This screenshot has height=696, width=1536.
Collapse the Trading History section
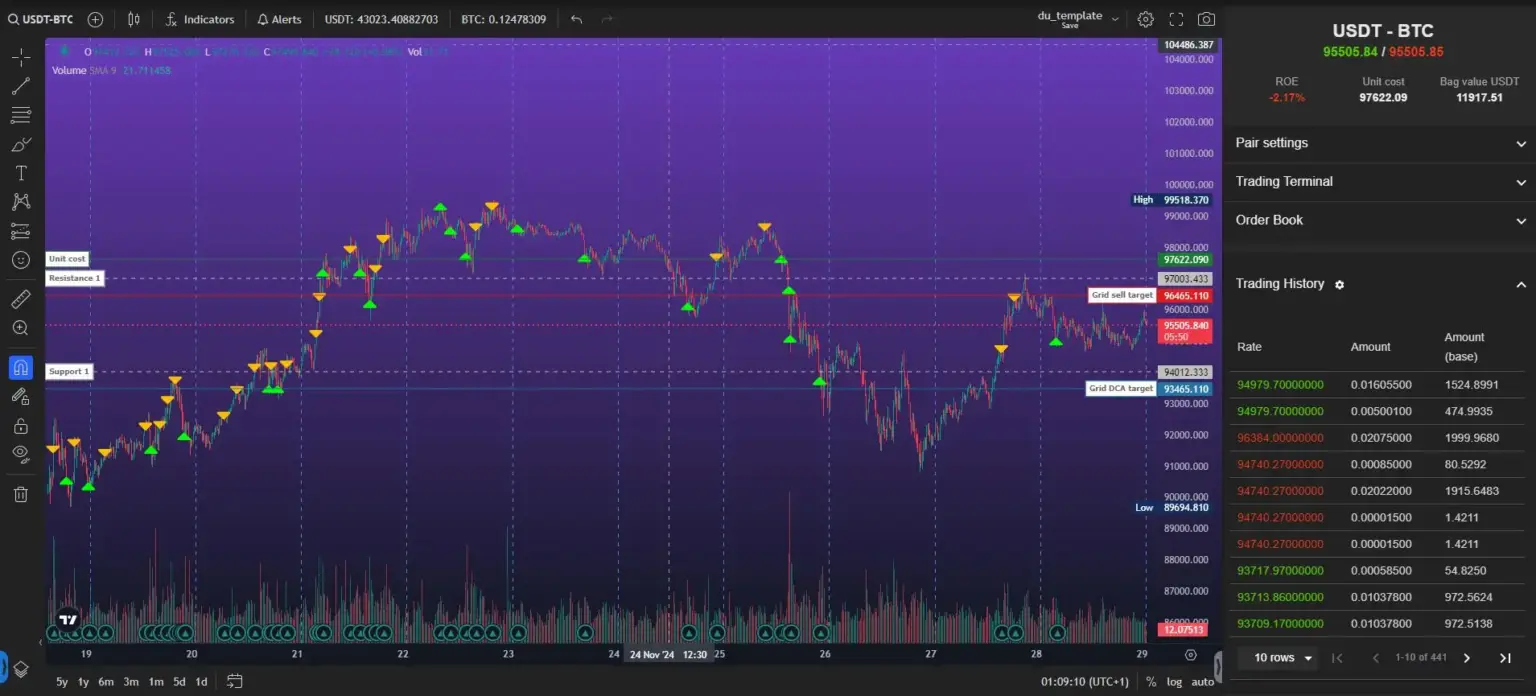pyautogui.click(x=1522, y=284)
